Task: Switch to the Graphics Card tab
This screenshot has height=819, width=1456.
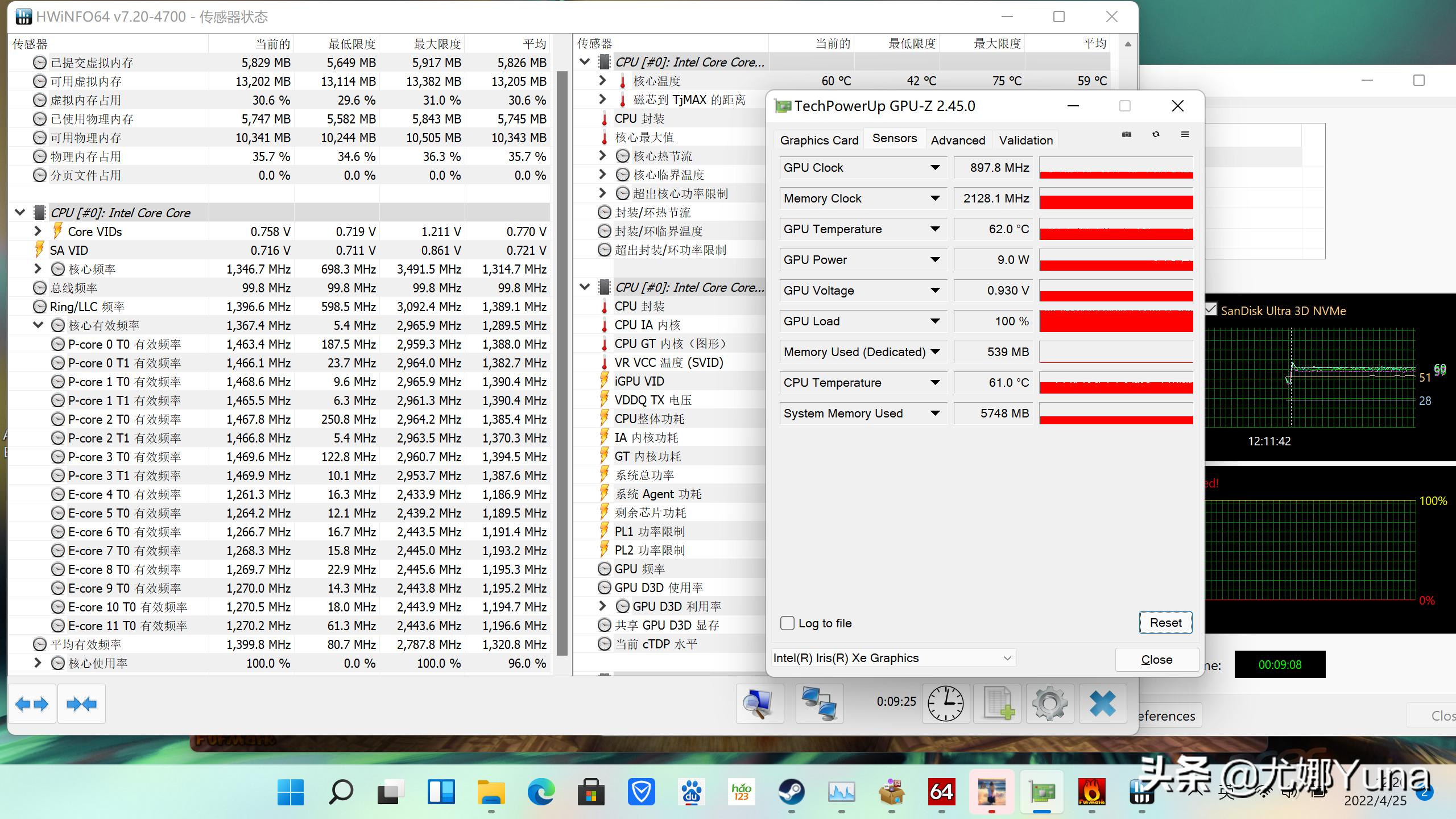Action: [x=819, y=140]
